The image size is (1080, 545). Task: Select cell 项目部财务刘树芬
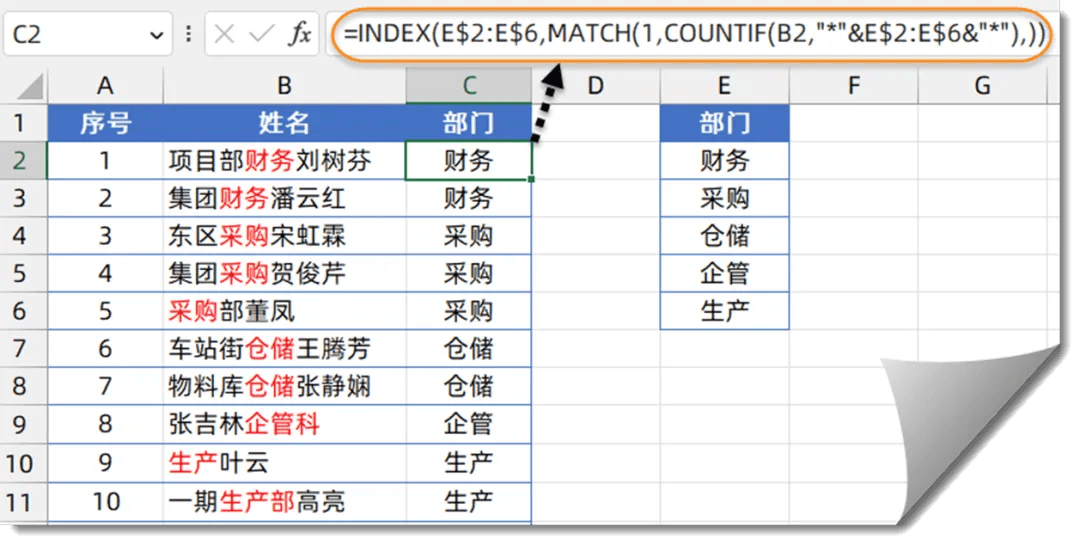[284, 161]
